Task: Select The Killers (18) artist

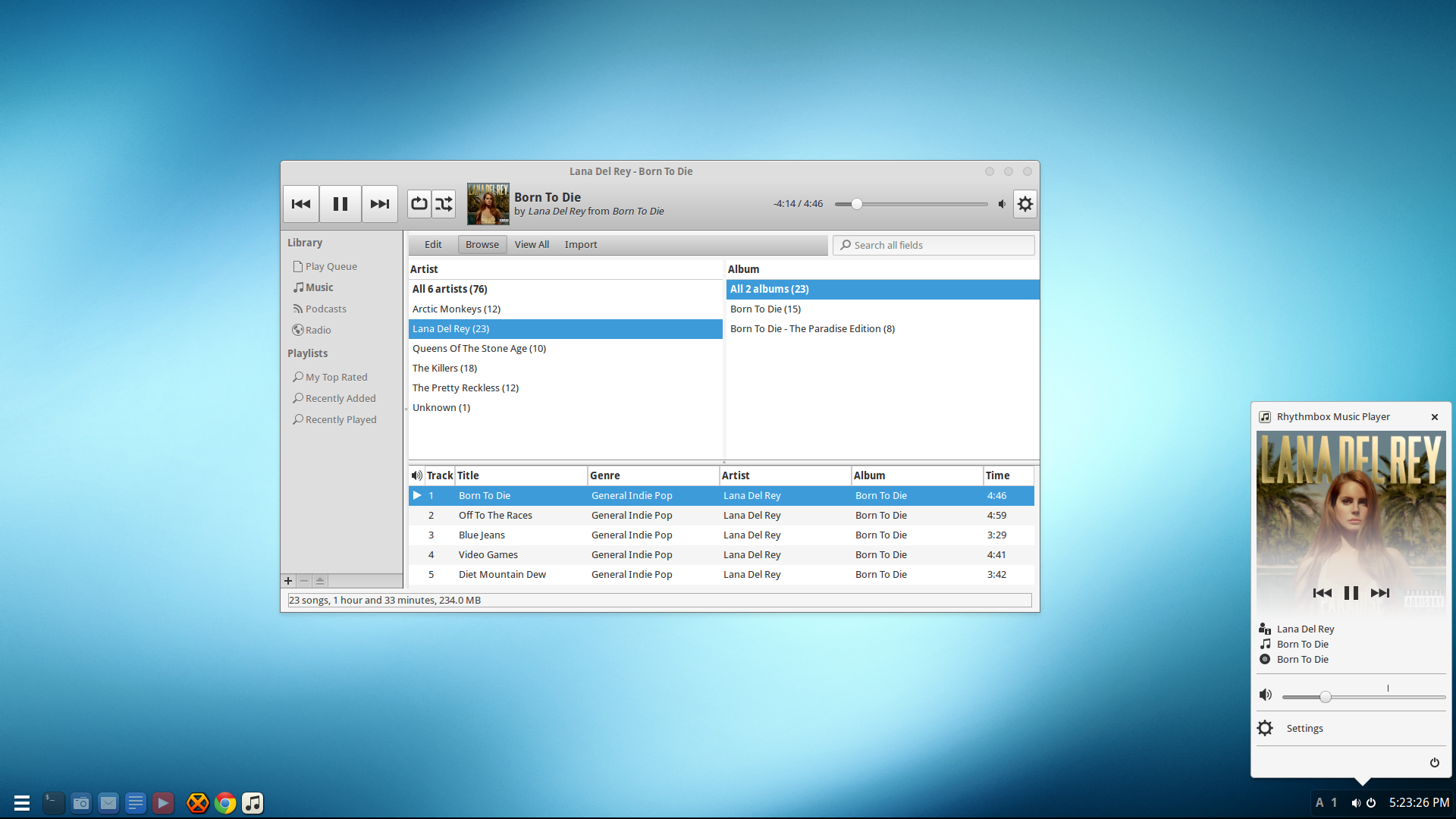Action: click(566, 368)
